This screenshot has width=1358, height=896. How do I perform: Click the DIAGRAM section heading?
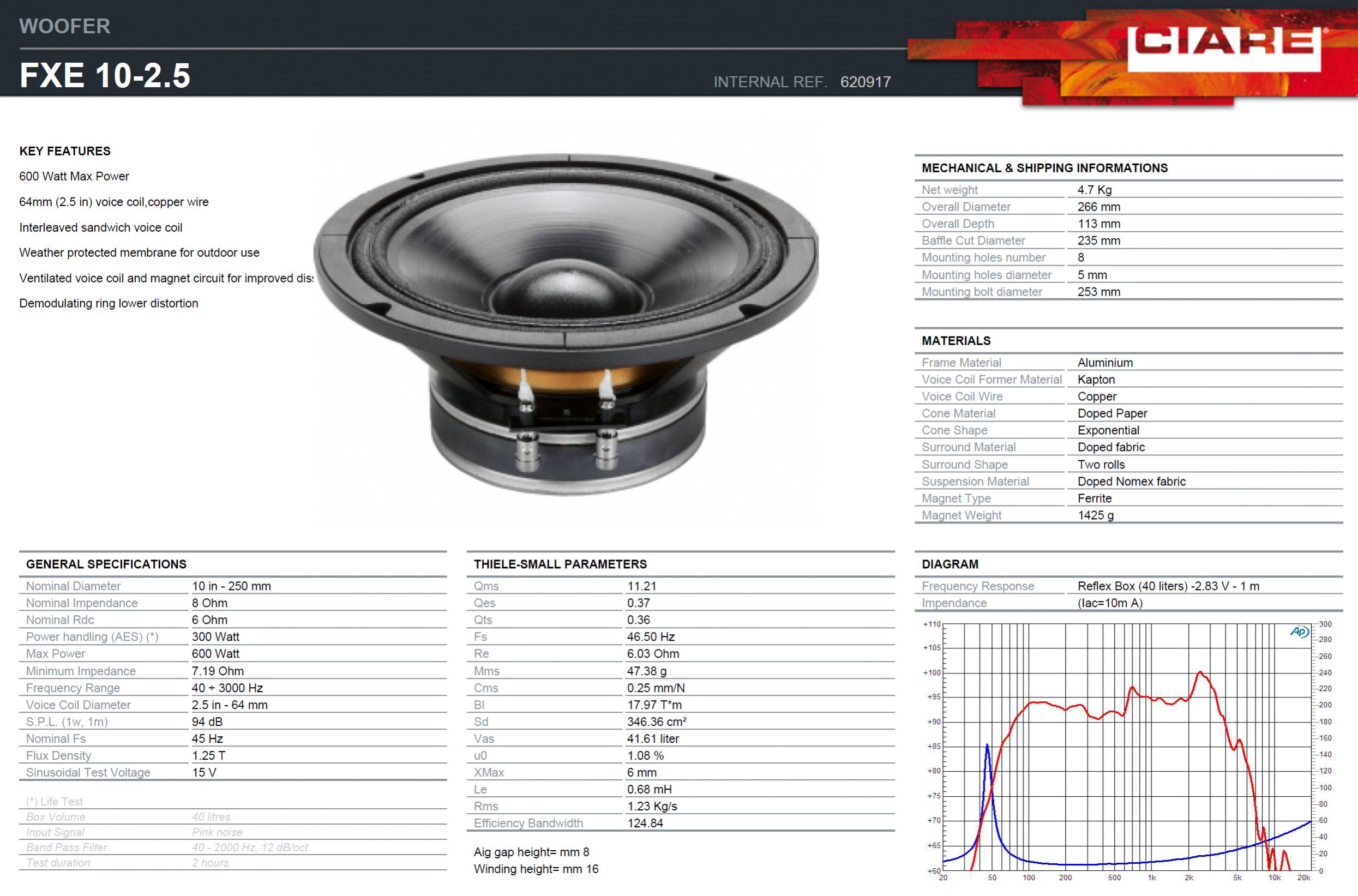pyautogui.click(x=950, y=564)
